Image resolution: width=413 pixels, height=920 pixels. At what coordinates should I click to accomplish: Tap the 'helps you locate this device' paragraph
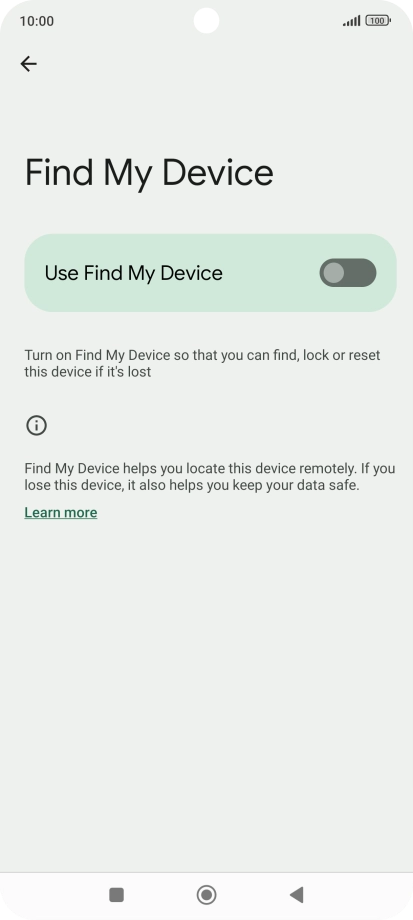pyautogui.click(x=209, y=477)
